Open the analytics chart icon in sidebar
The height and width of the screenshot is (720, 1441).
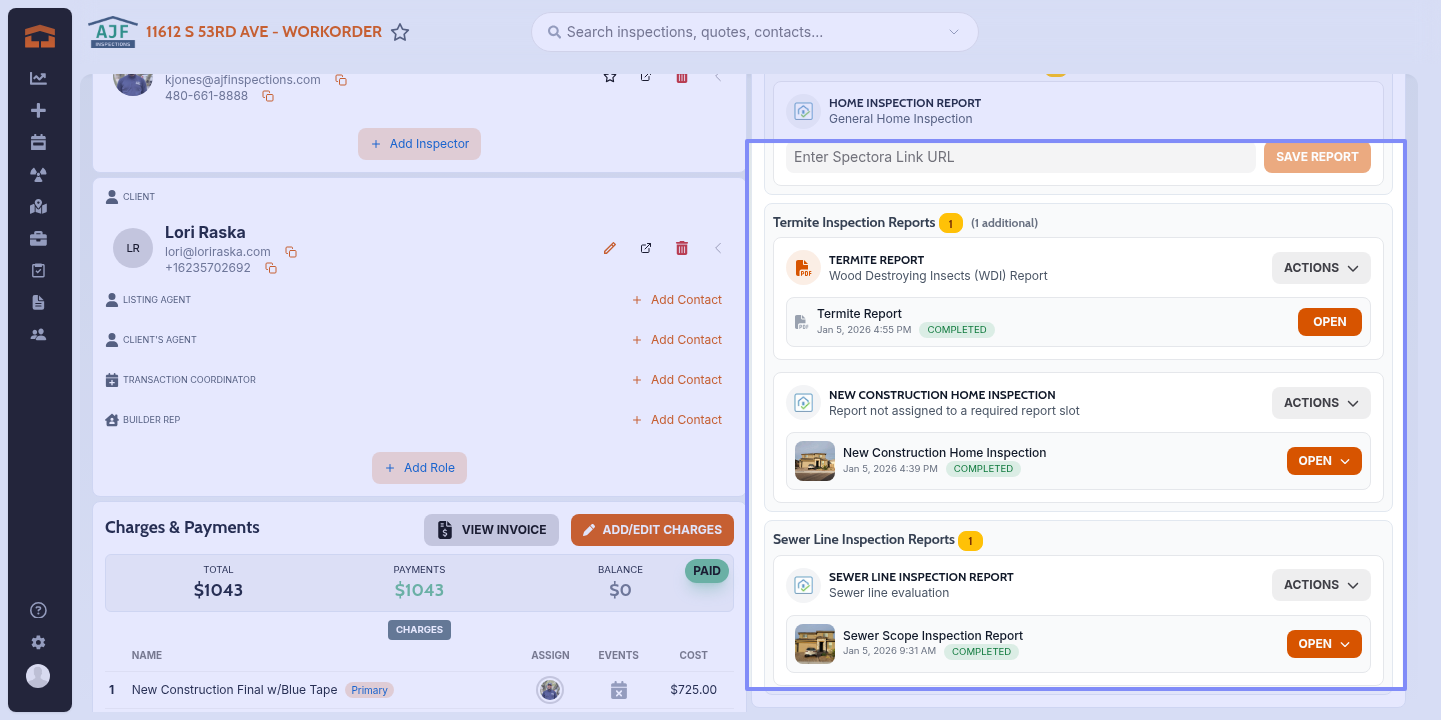click(x=38, y=78)
